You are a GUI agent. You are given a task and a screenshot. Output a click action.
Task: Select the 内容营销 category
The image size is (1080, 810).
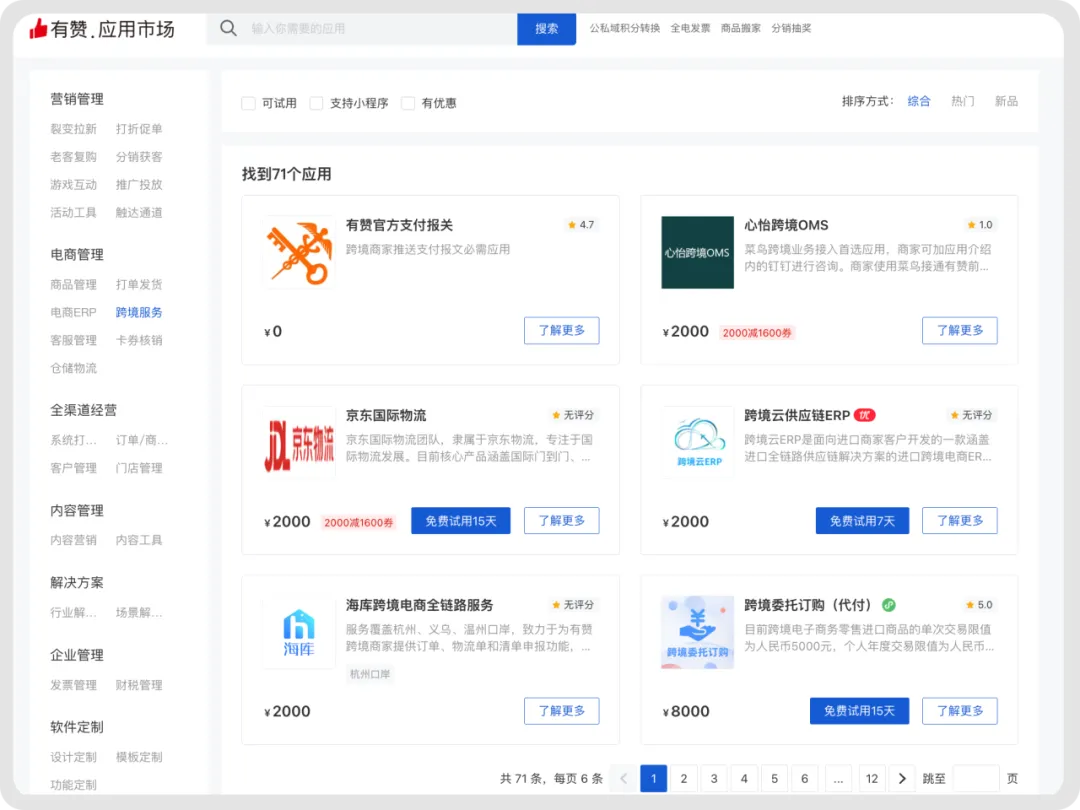pyautogui.click(x=73, y=540)
